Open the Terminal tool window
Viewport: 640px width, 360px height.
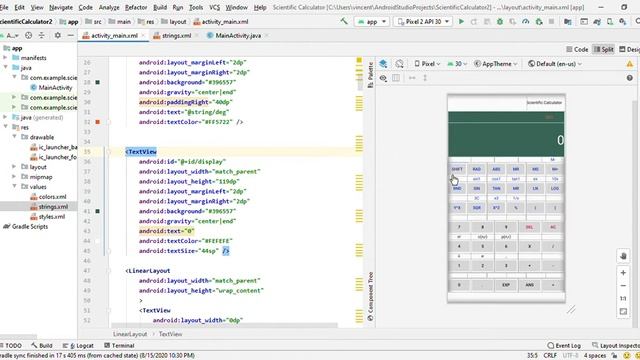click(x=119, y=345)
